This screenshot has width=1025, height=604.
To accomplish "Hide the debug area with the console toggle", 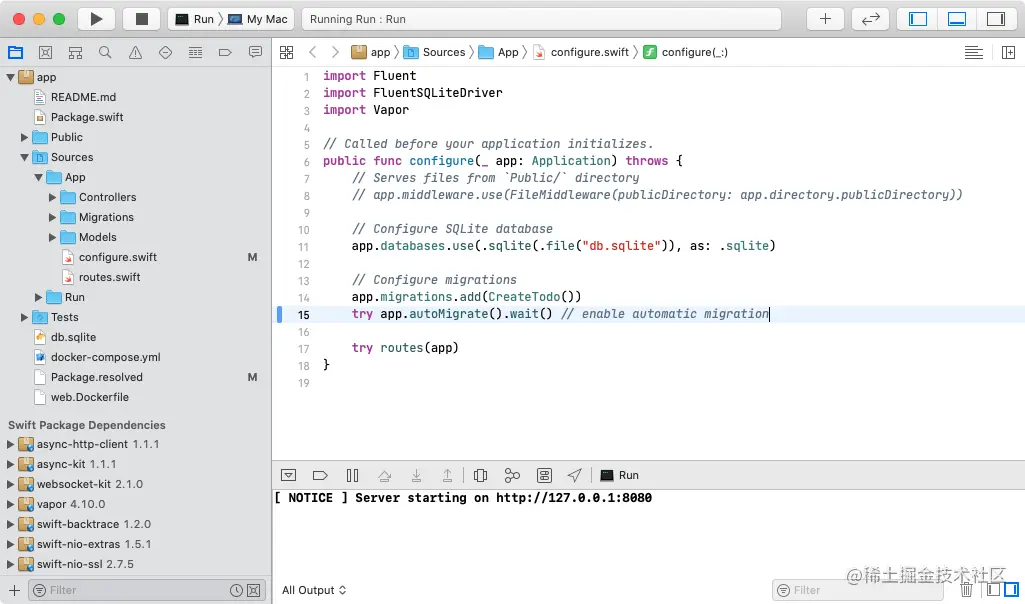I will pos(288,475).
